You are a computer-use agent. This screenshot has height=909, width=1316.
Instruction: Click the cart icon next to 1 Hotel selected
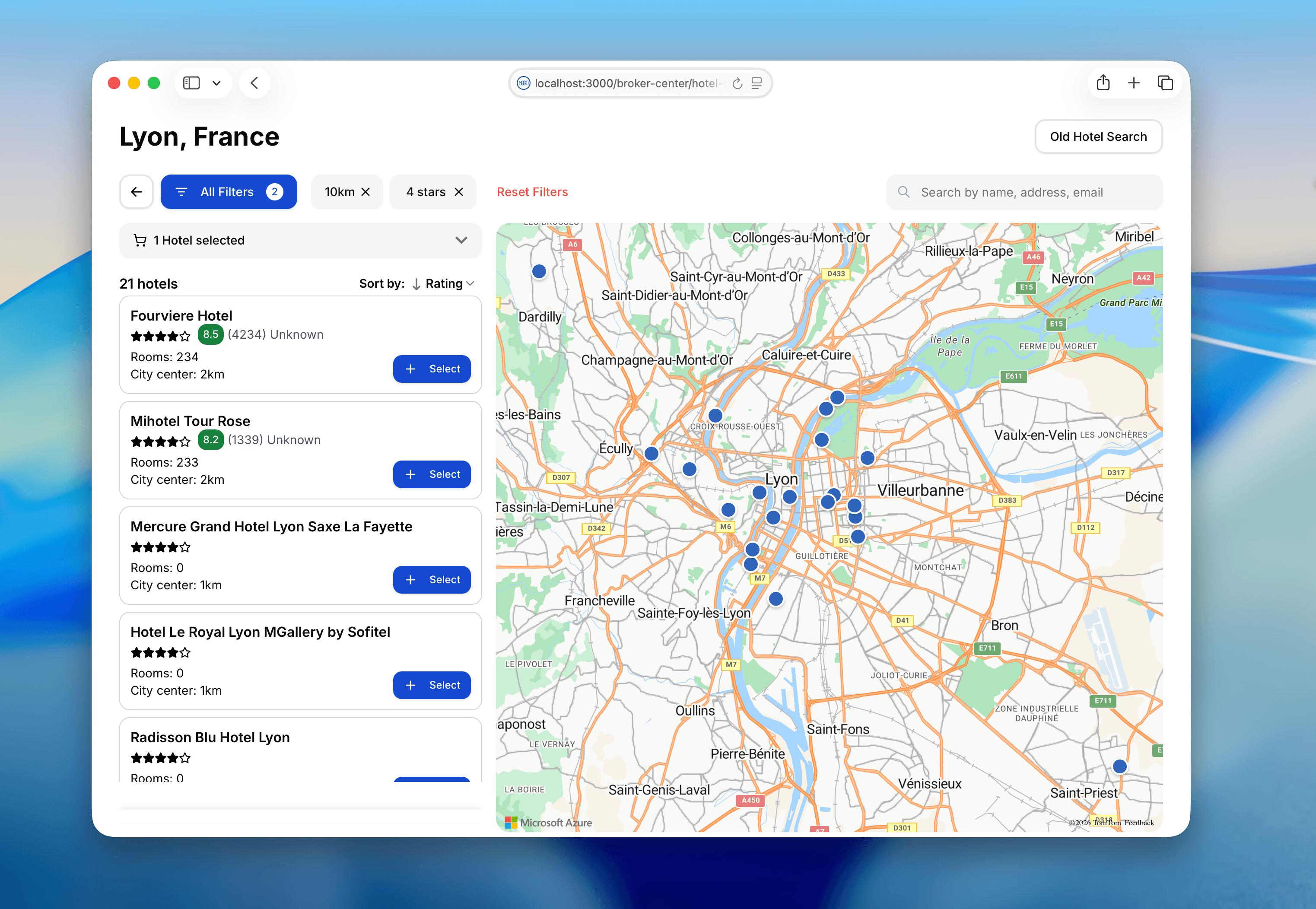140,240
